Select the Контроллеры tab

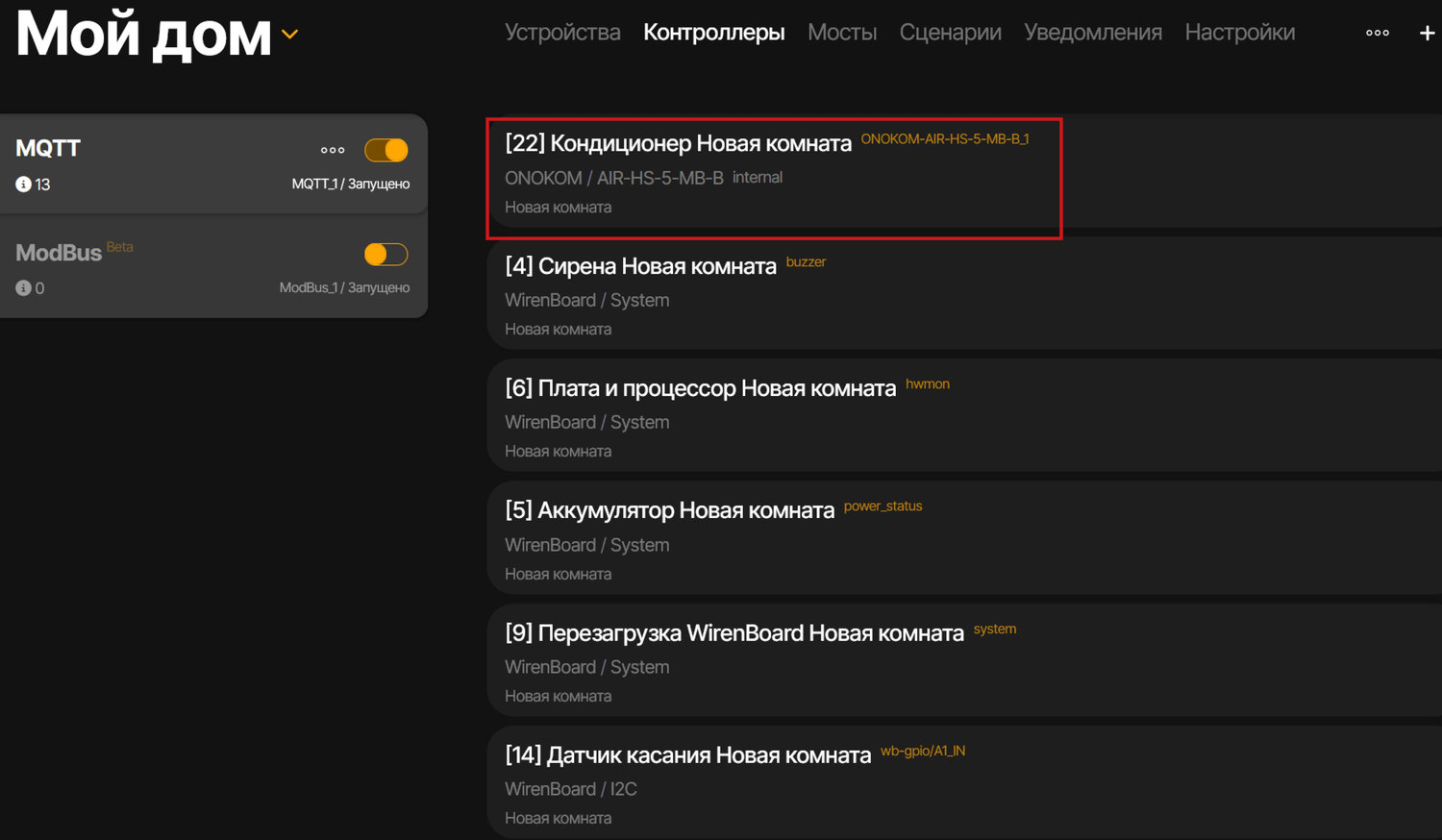pyautogui.click(x=713, y=33)
